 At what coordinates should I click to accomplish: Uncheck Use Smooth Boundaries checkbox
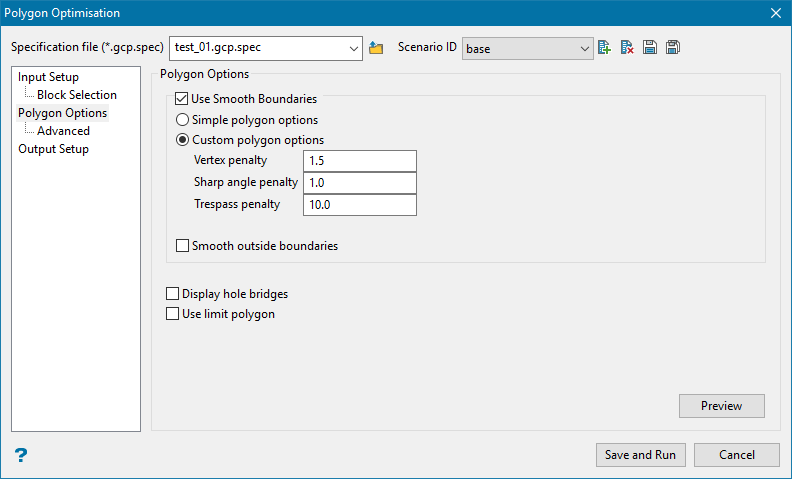[182, 99]
